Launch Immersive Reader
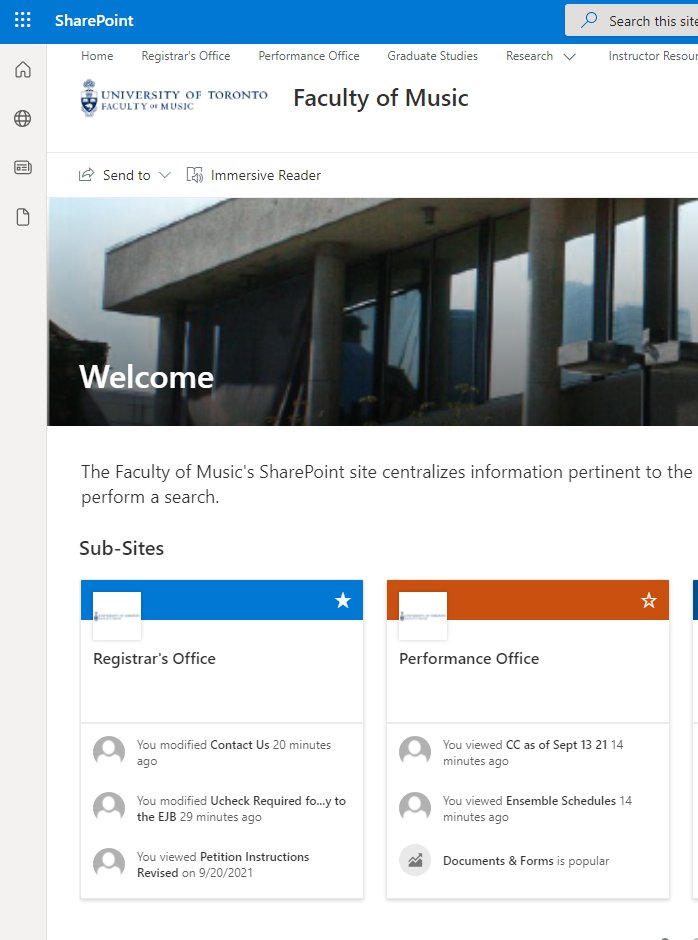This screenshot has width=698, height=940. [254, 175]
